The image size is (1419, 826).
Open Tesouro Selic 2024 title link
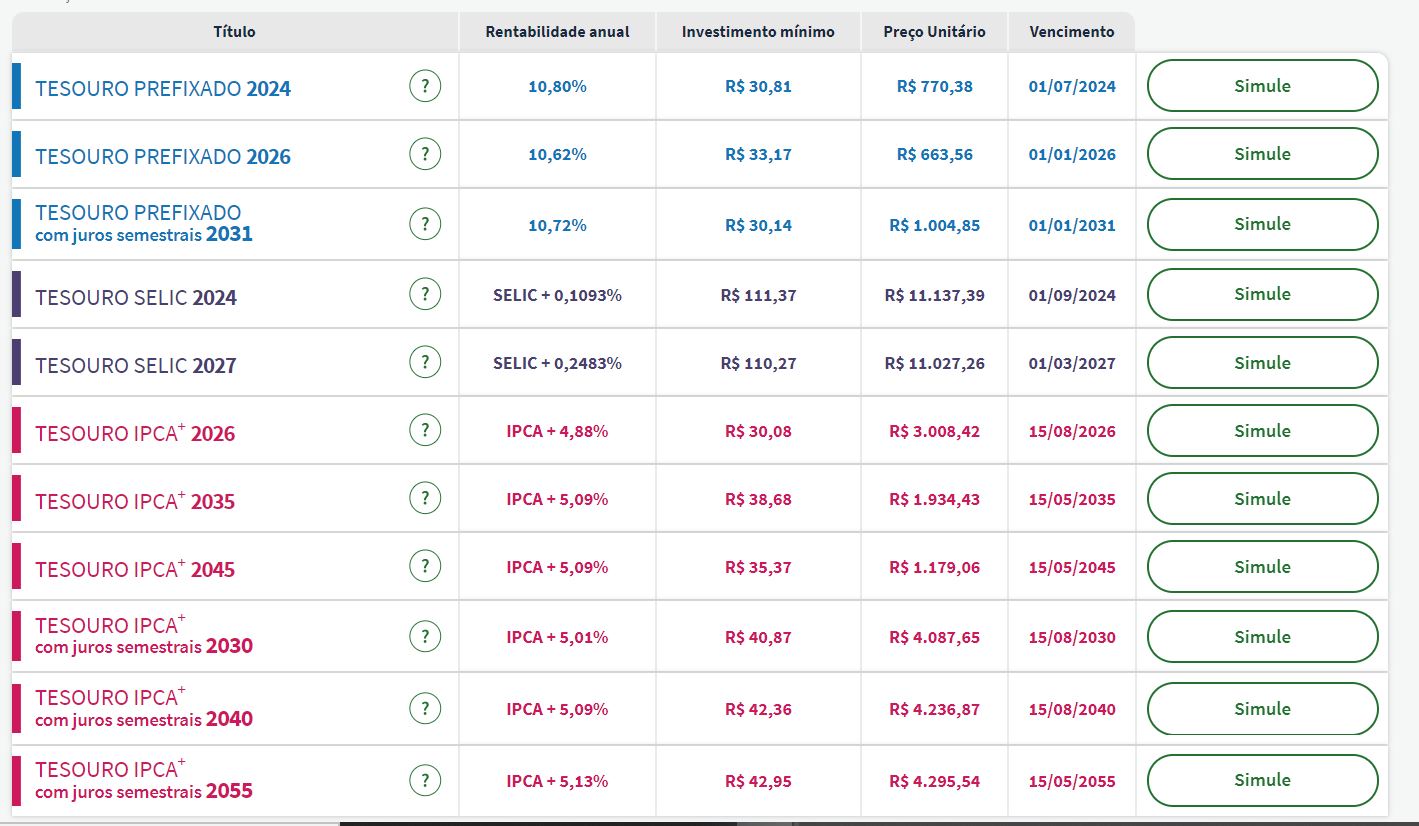[x=136, y=298]
